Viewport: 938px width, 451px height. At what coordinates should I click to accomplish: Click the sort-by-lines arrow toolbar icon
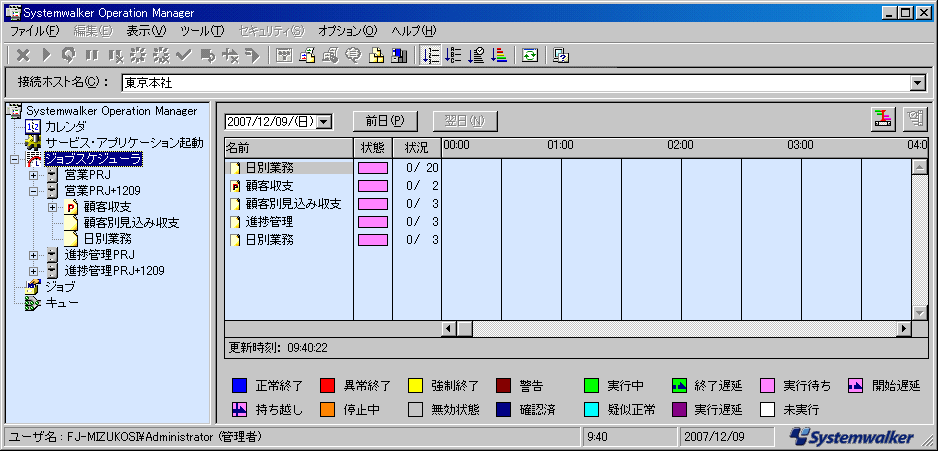tap(430, 56)
